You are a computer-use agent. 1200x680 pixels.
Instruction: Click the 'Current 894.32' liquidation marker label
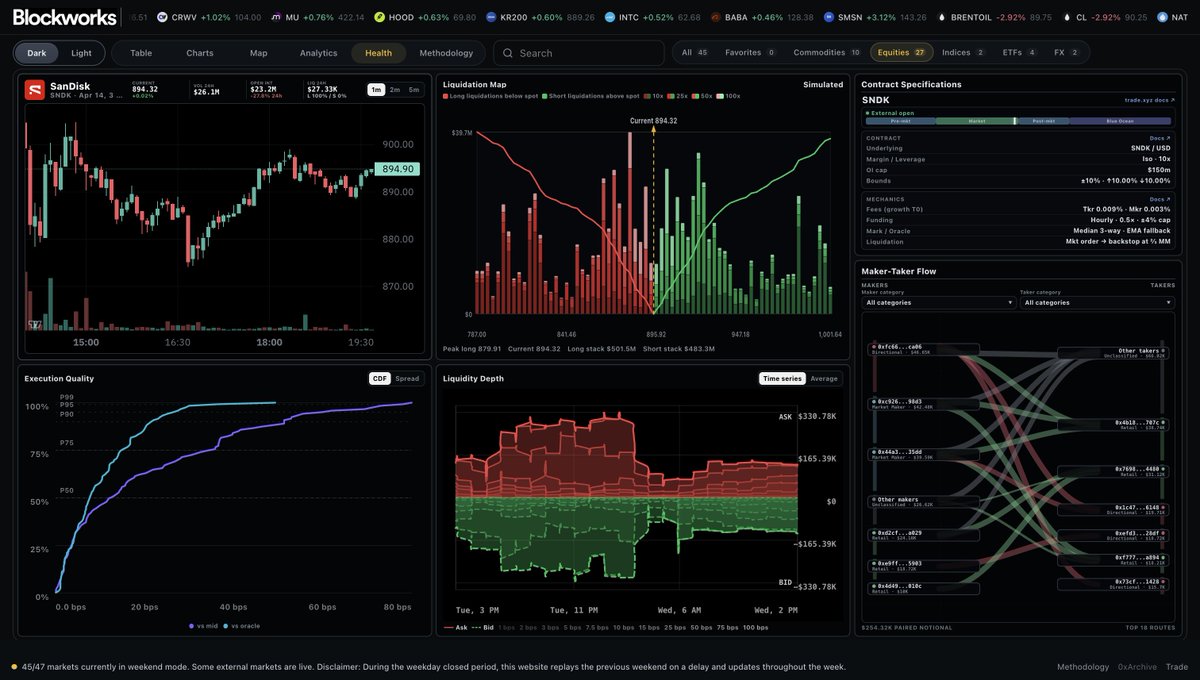coord(653,121)
